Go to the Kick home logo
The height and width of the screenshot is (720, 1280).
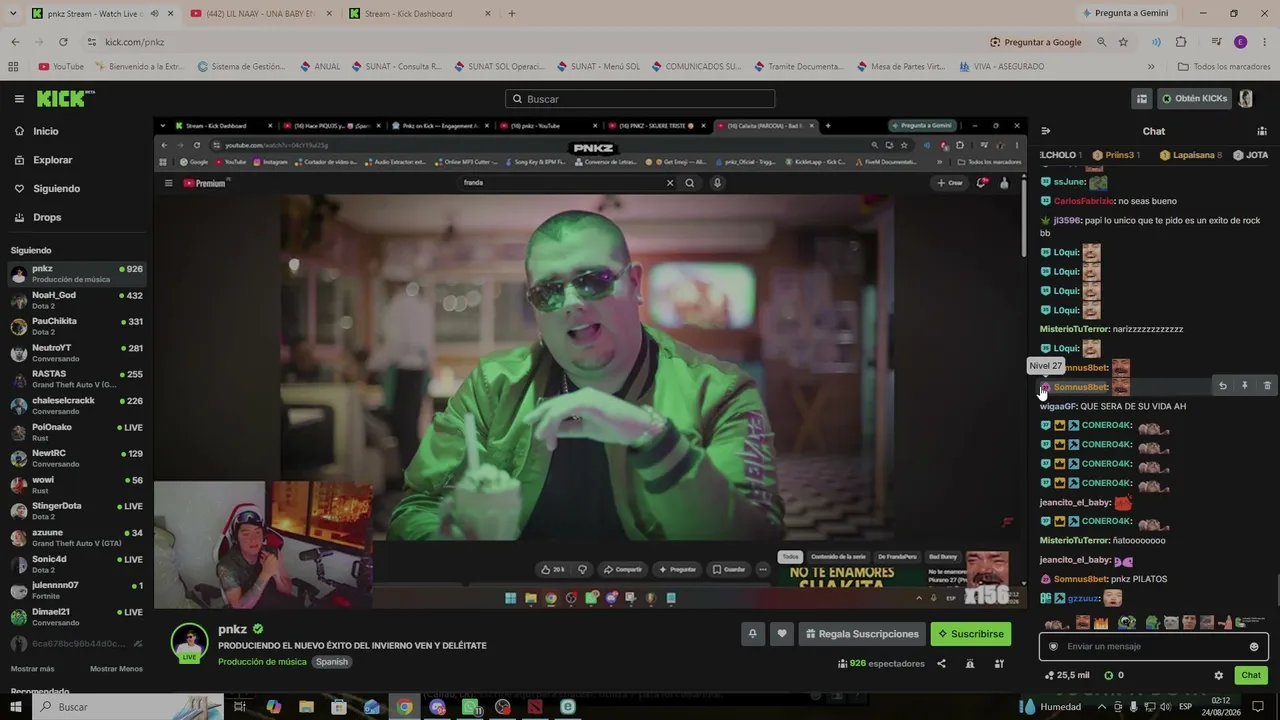[66, 98]
